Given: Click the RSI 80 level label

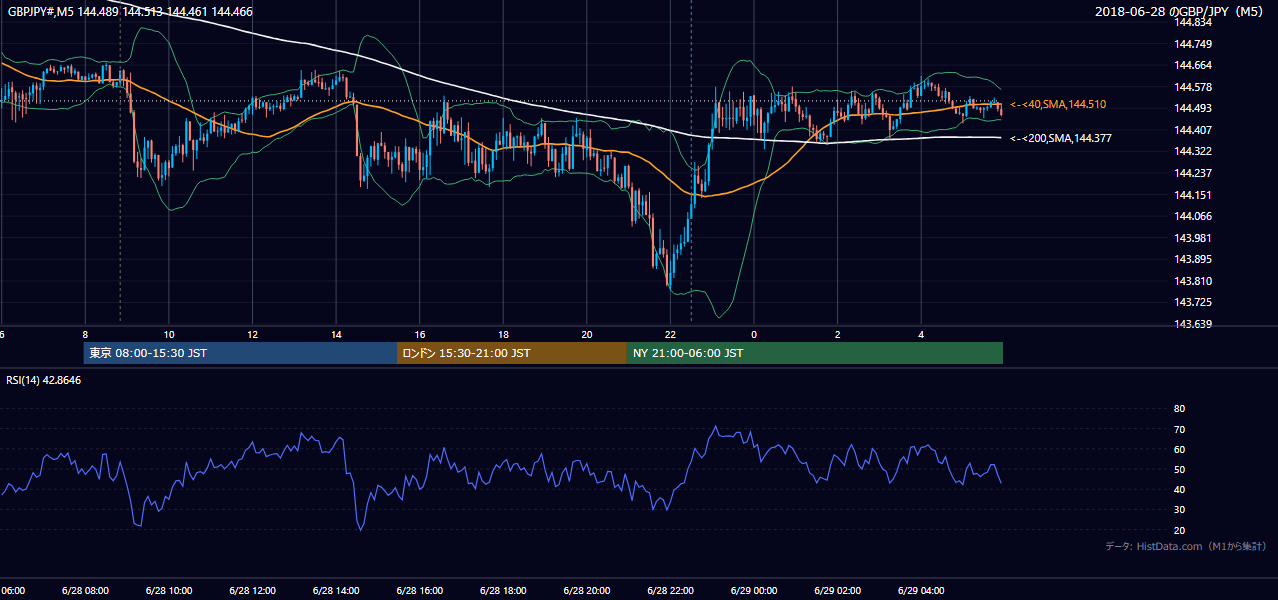Looking at the screenshot, I should coord(1179,409).
